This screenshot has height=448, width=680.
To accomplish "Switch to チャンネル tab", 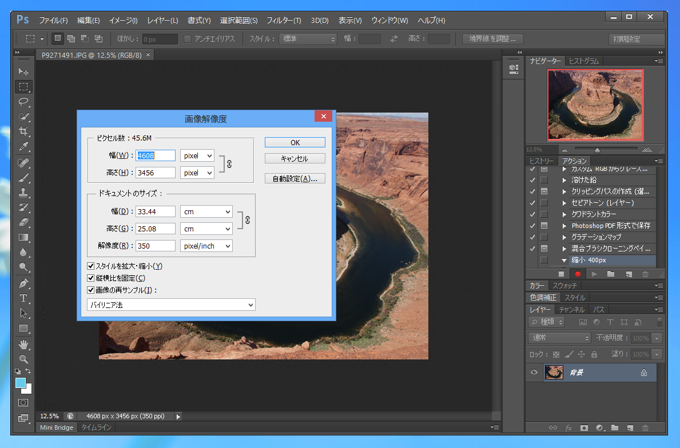I will pos(572,310).
